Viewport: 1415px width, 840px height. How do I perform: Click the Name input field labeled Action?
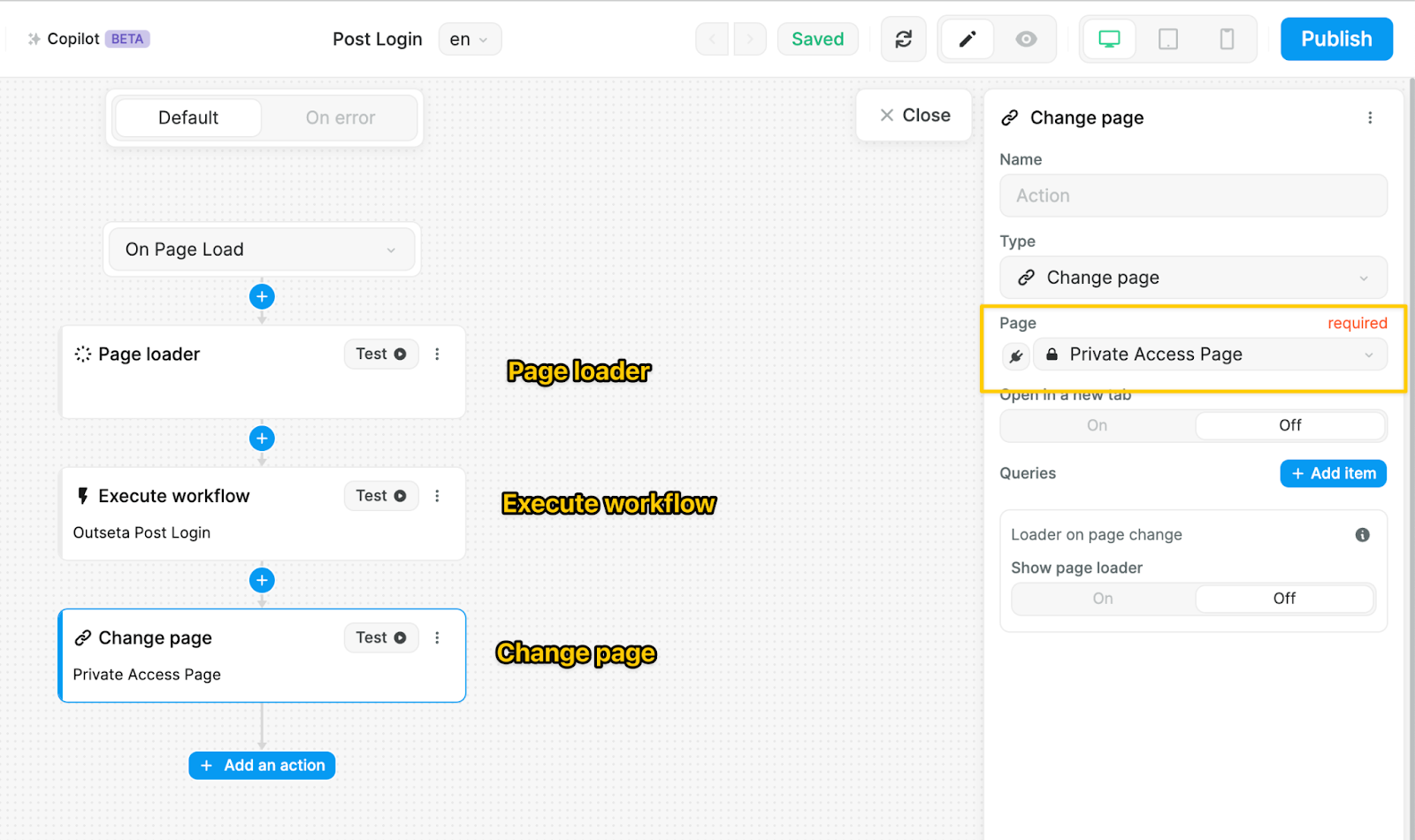pyautogui.click(x=1192, y=195)
